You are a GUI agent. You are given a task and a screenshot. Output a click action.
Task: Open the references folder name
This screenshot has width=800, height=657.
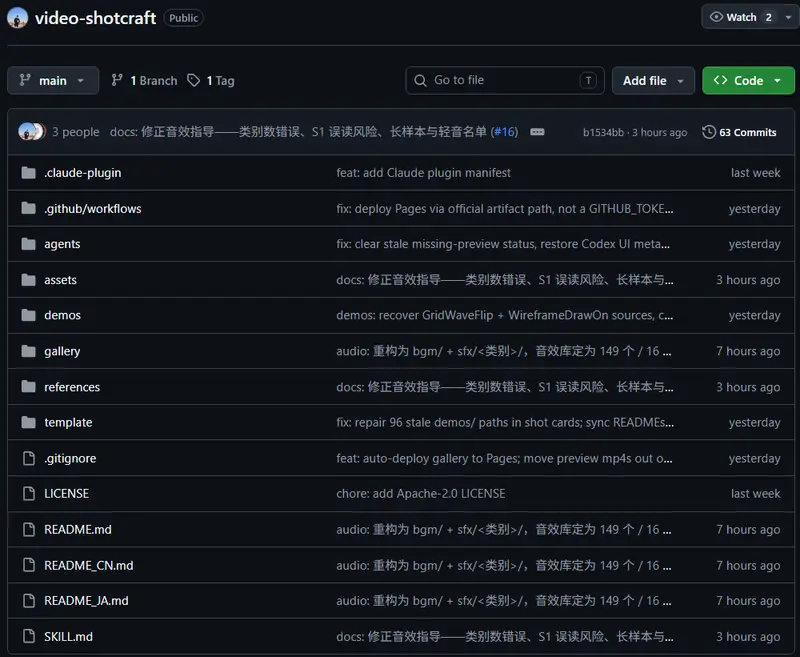72,387
